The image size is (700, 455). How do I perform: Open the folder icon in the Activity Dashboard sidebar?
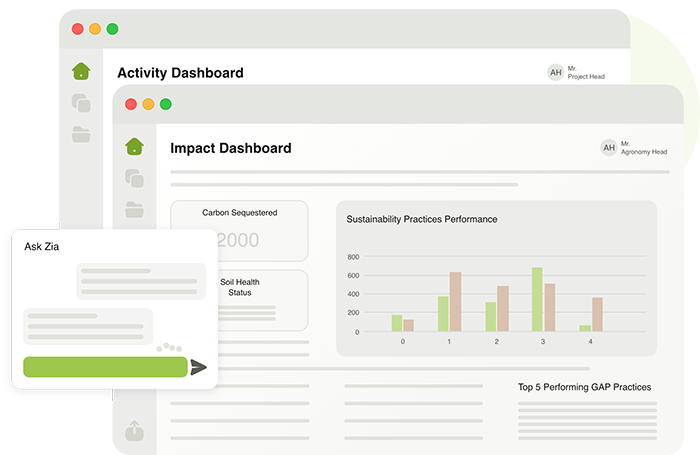[x=81, y=134]
